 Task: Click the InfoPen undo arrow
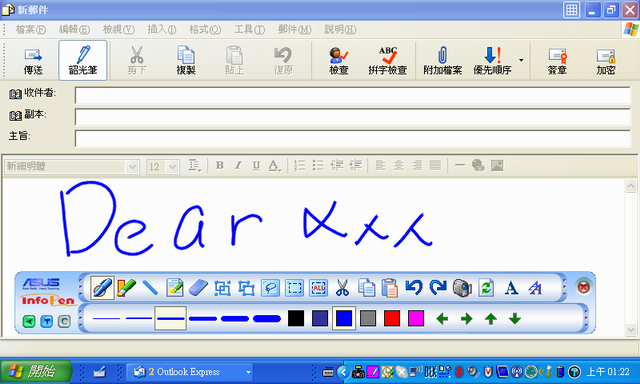click(414, 287)
